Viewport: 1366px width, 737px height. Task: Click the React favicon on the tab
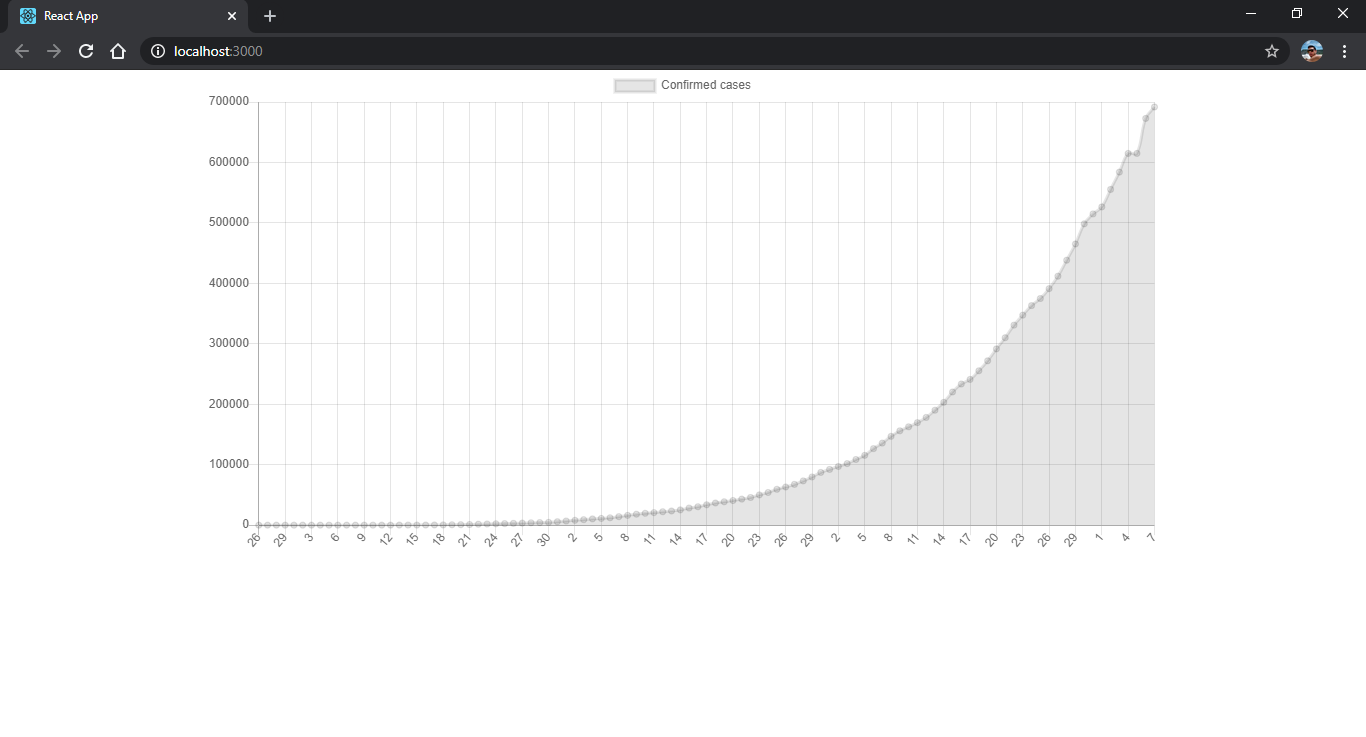[x=28, y=16]
